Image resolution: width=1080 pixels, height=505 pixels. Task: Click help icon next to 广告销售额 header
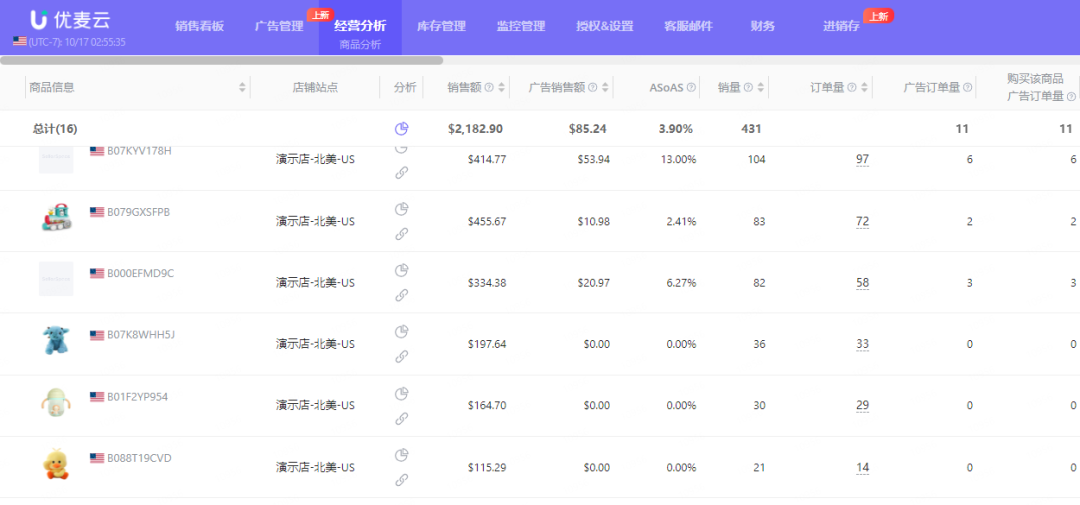(x=592, y=87)
